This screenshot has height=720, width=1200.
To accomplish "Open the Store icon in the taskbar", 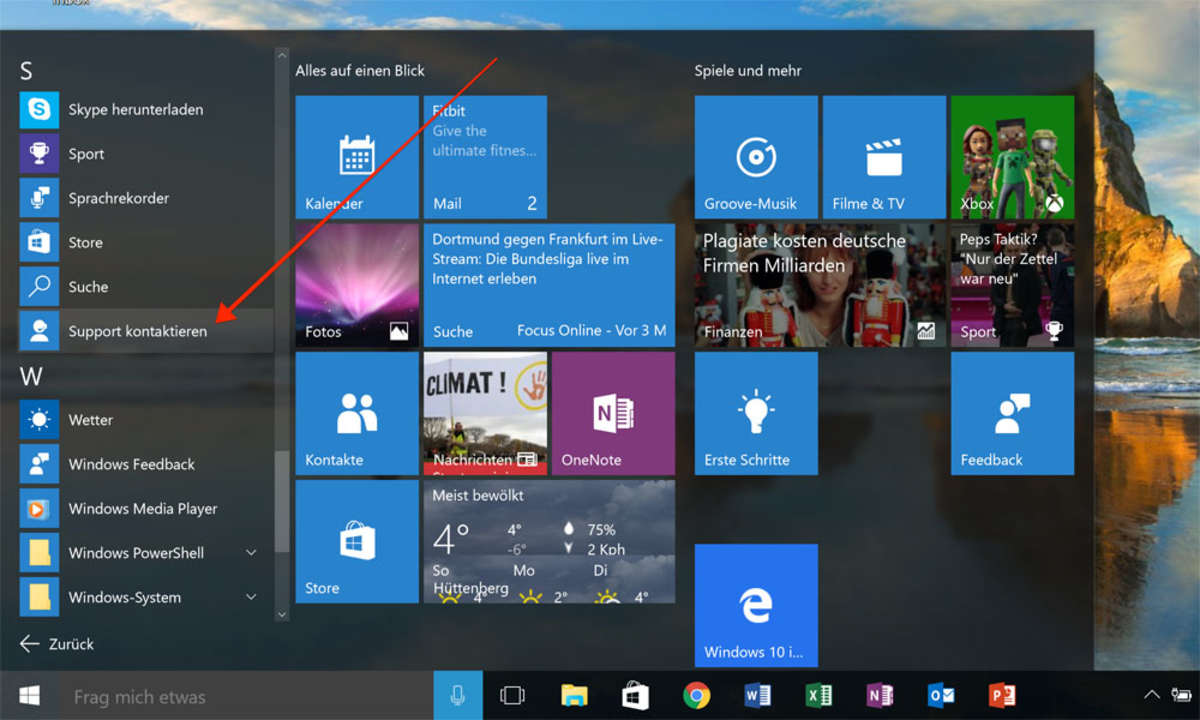I will pyautogui.click(x=635, y=695).
